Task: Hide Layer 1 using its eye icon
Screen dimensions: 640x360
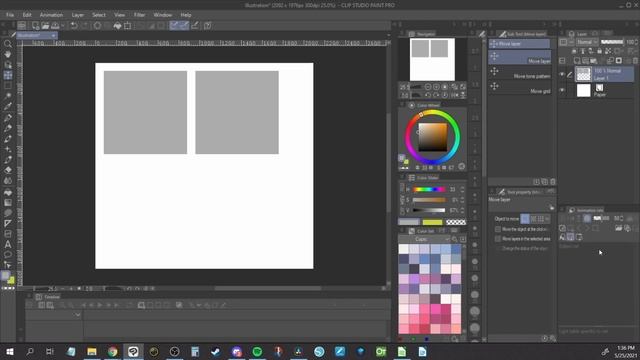Action: pos(562,74)
